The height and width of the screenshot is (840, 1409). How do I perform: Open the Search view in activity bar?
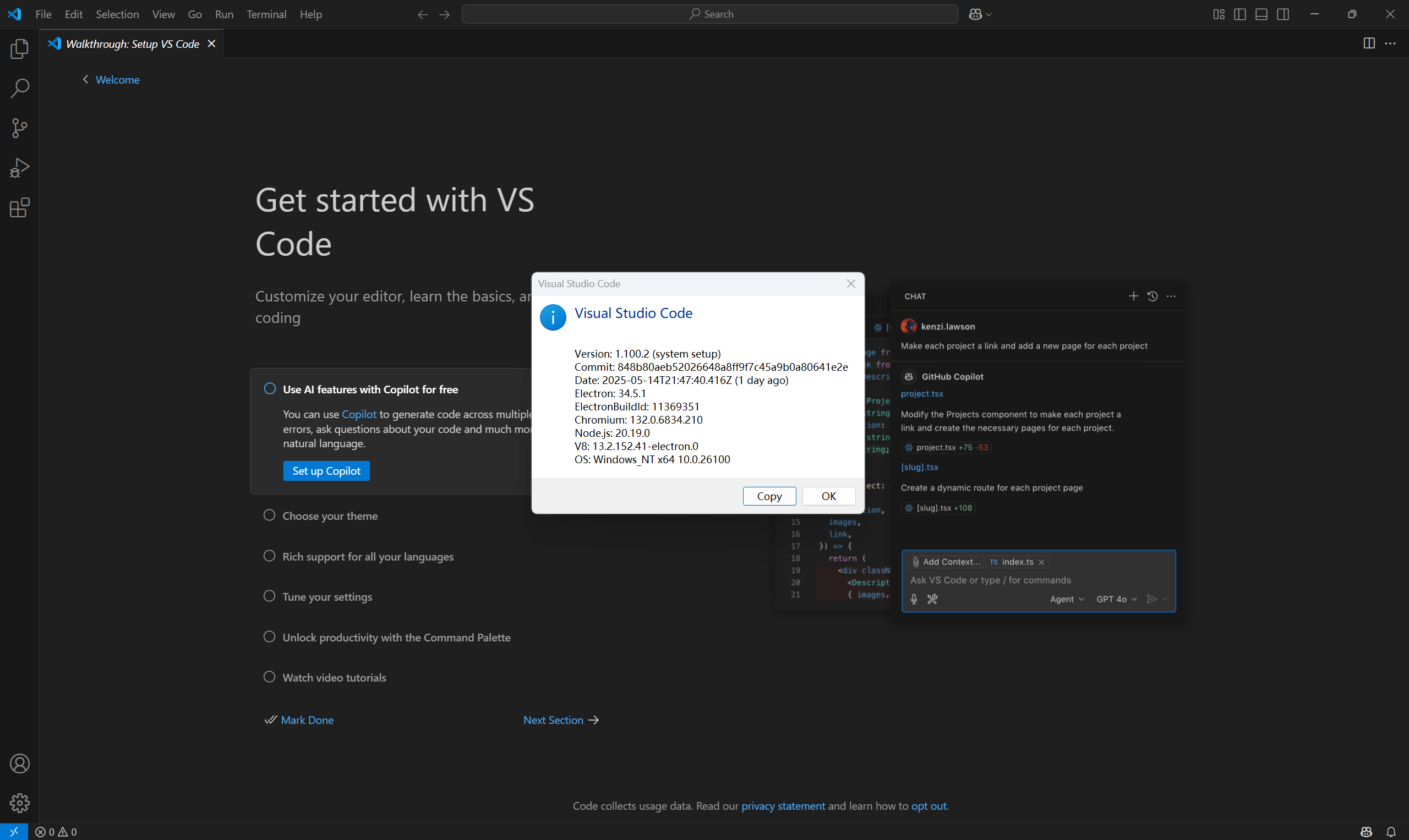point(20,89)
